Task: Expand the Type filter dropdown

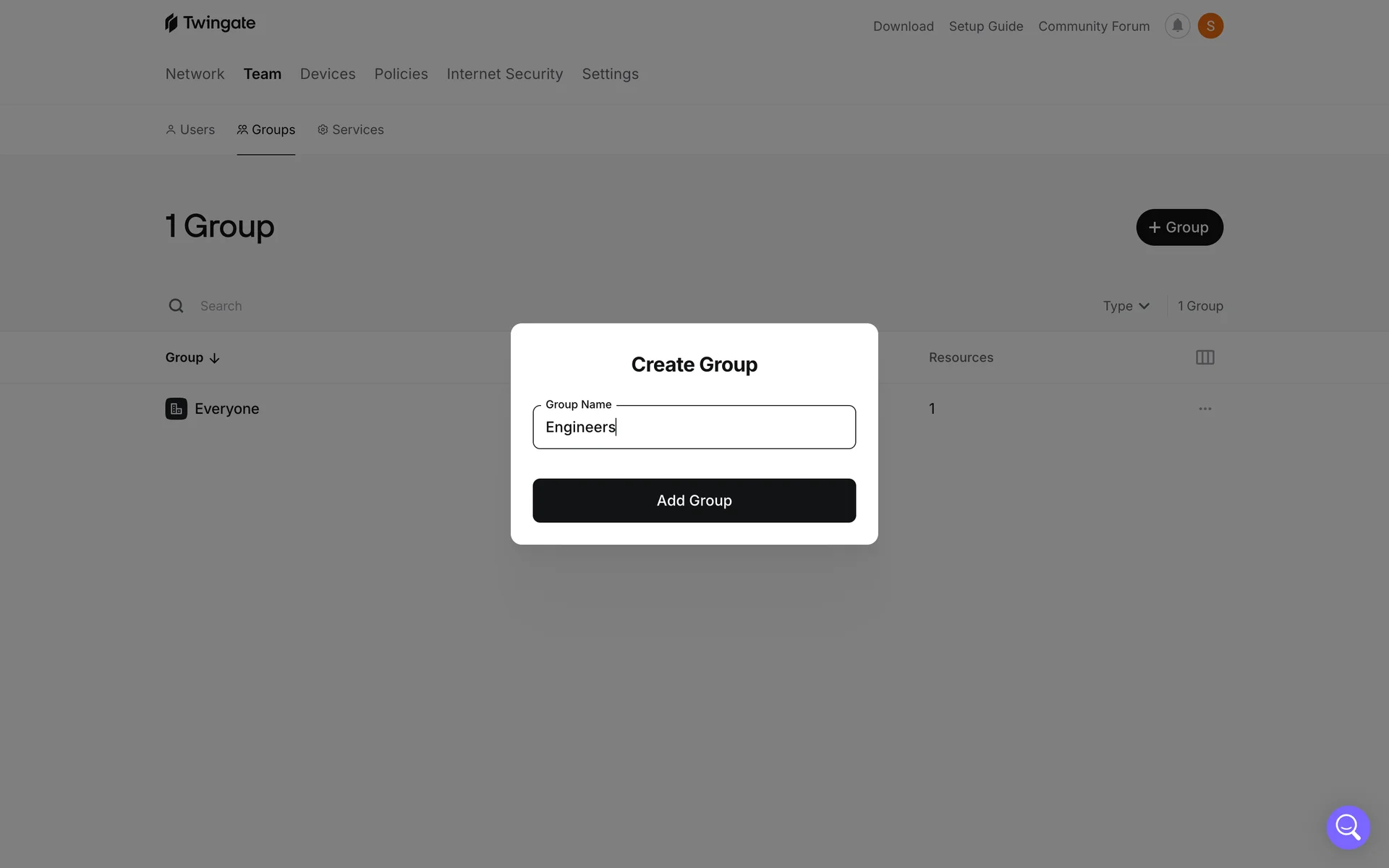Action: pos(1126,306)
